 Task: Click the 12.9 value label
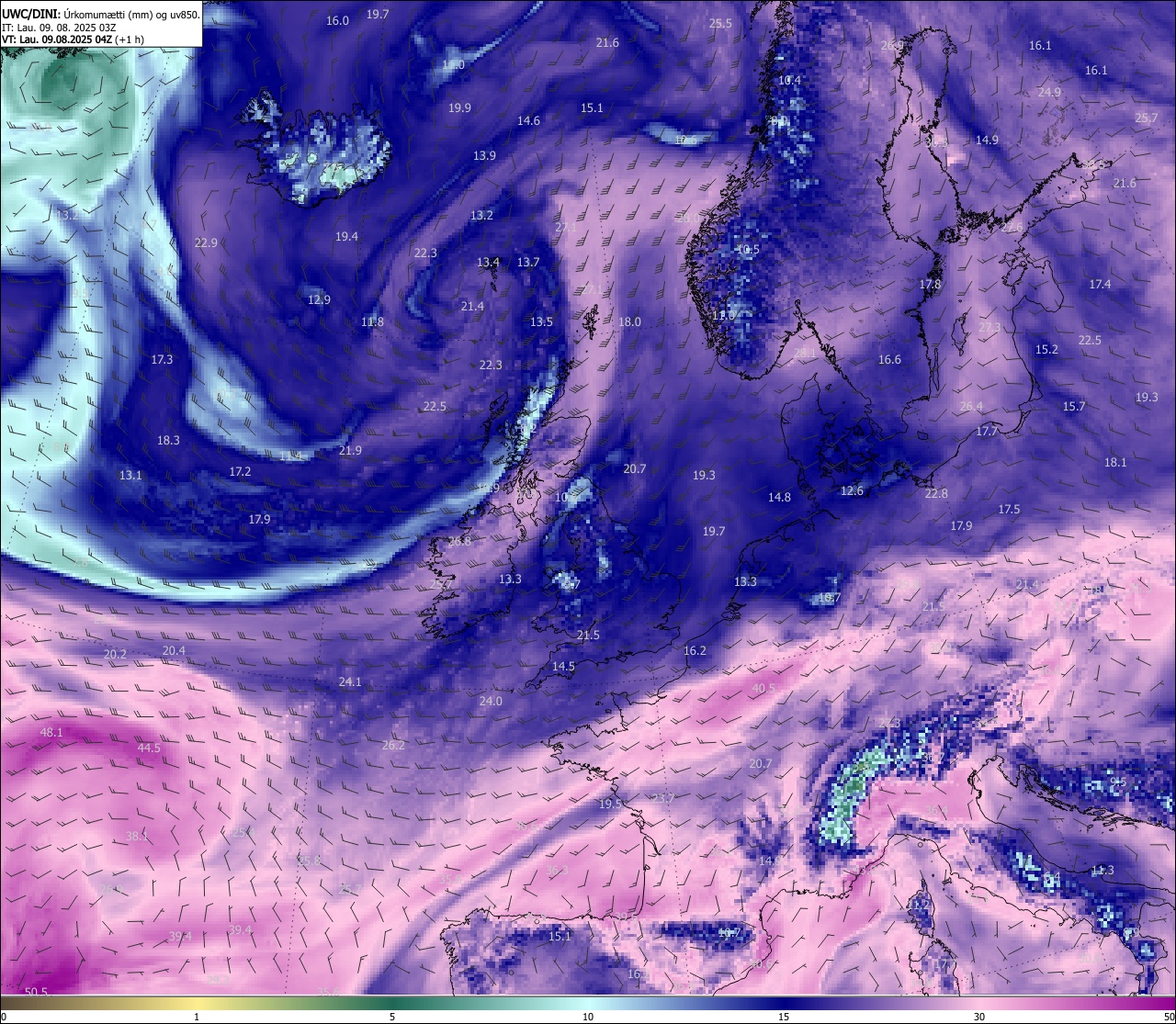point(319,300)
